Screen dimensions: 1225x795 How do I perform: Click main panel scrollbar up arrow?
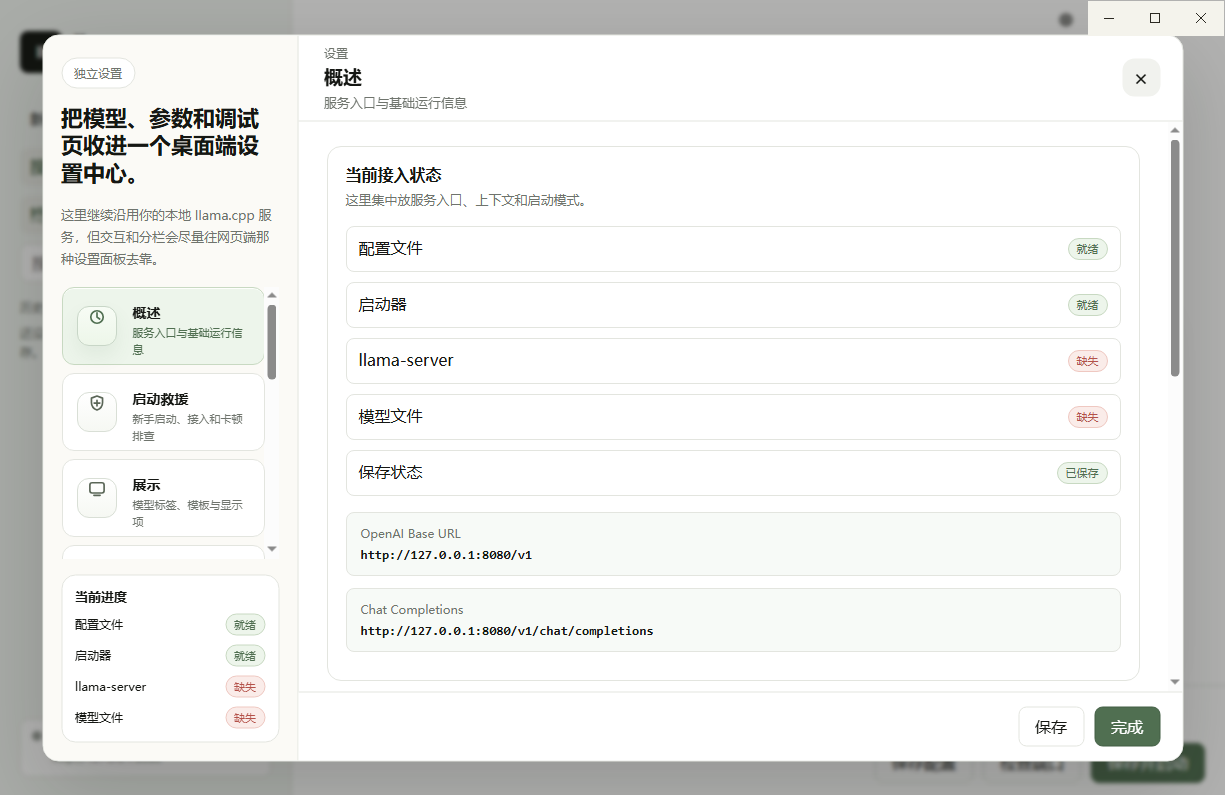[x=1175, y=130]
